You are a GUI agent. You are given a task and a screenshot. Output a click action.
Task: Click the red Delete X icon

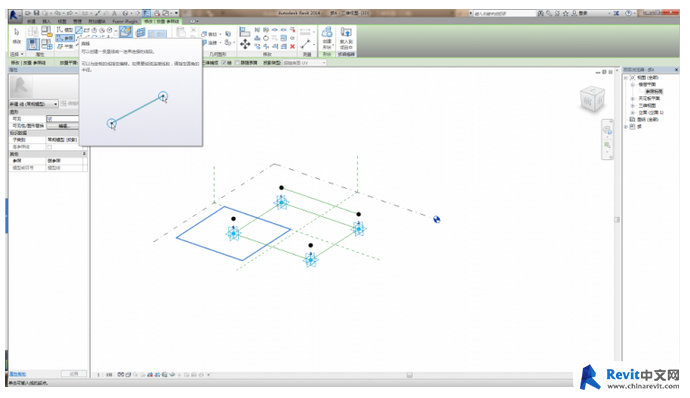pyautogui.click(x=292, y=47)
